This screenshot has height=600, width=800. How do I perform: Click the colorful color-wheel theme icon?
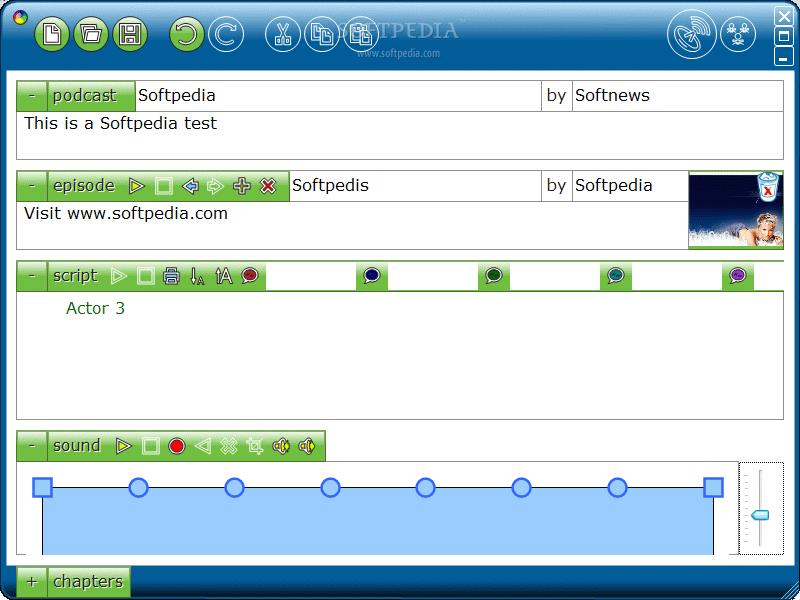(x=20, y=18)
